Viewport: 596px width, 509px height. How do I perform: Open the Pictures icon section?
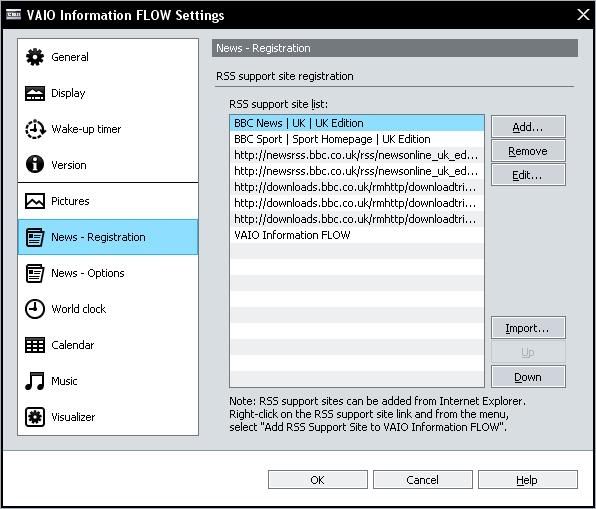point(35,201)
